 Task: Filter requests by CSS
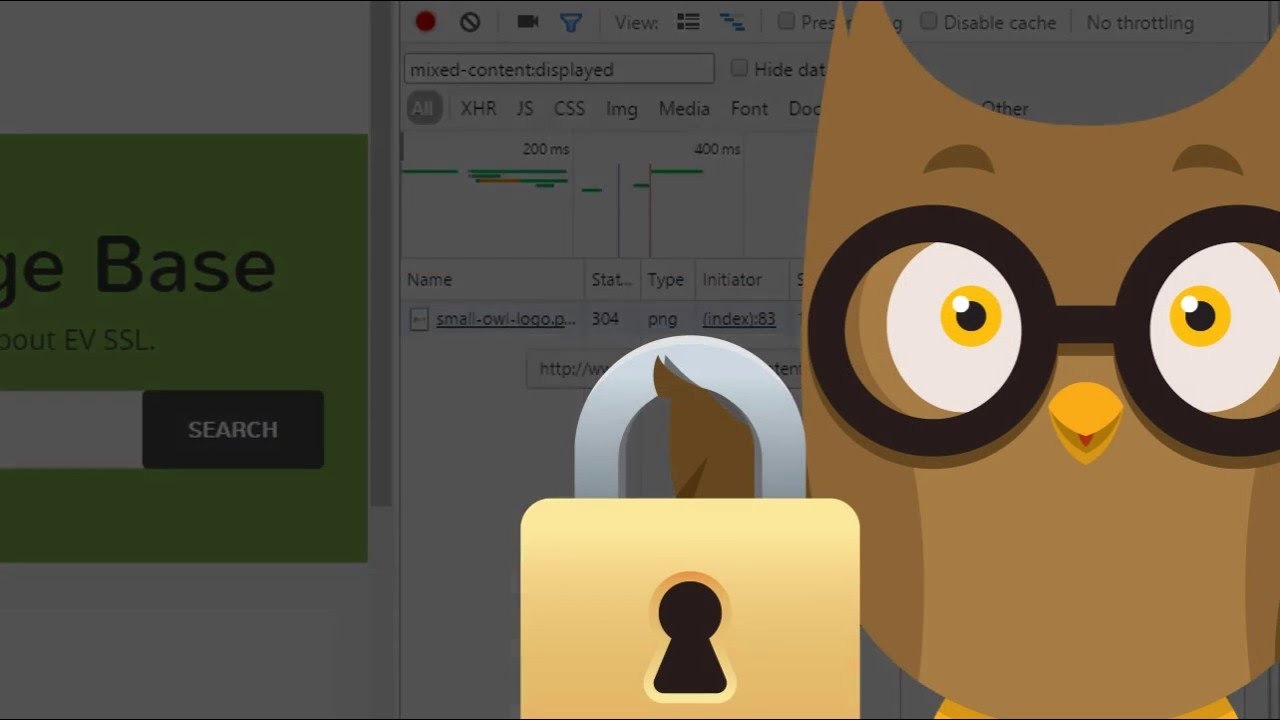[569, 109]
